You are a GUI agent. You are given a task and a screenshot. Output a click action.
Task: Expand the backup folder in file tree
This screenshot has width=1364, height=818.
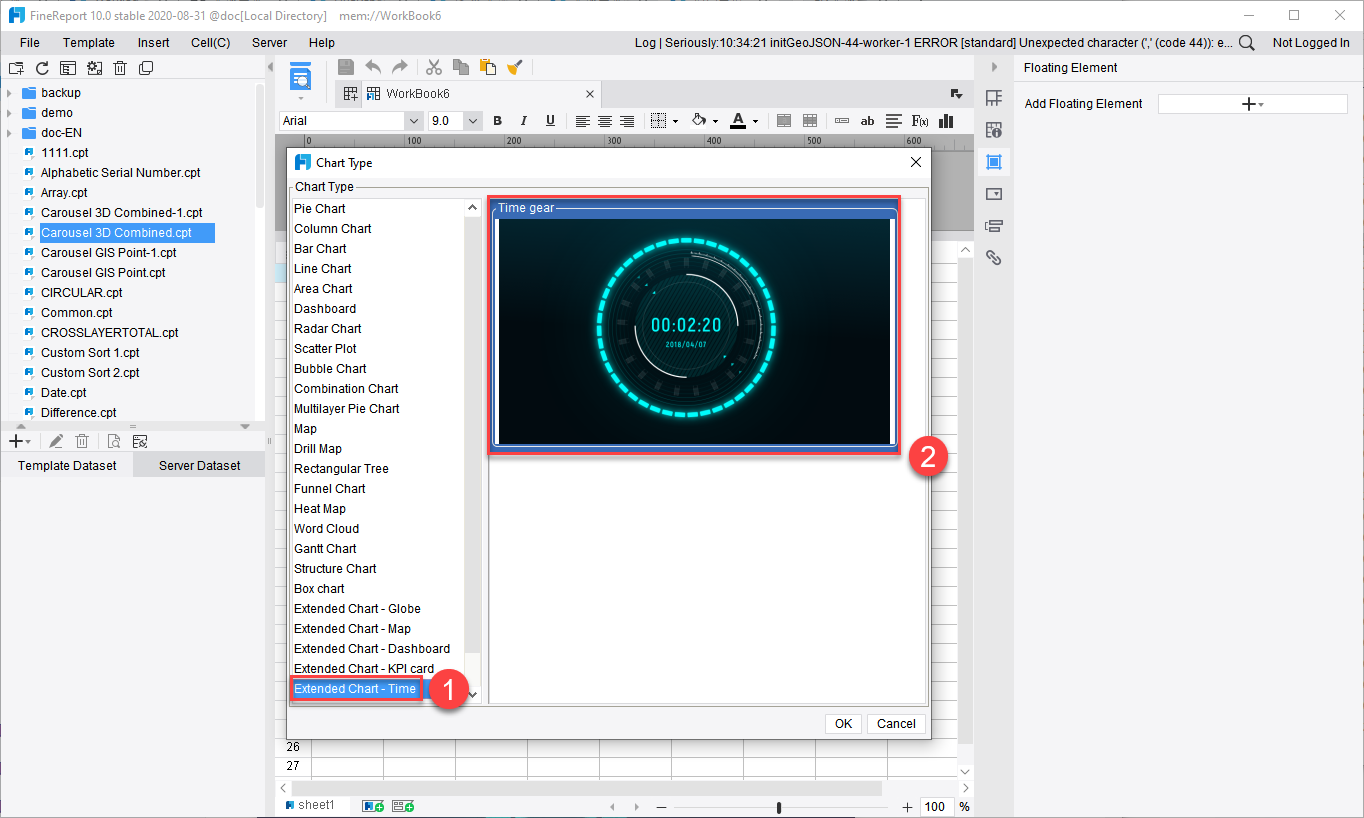point(9,93)
